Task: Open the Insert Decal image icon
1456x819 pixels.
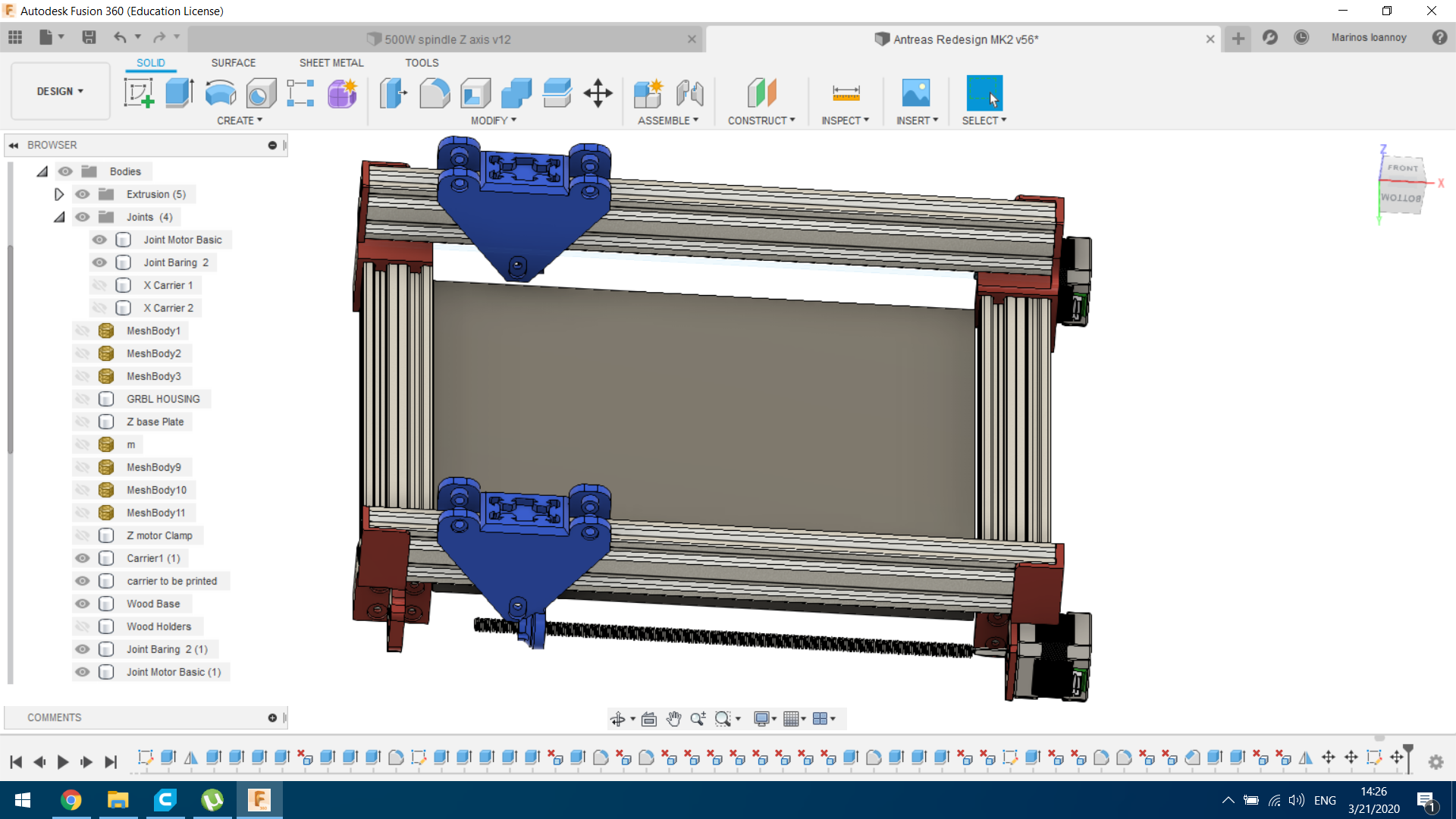Action: coord(915,93)
